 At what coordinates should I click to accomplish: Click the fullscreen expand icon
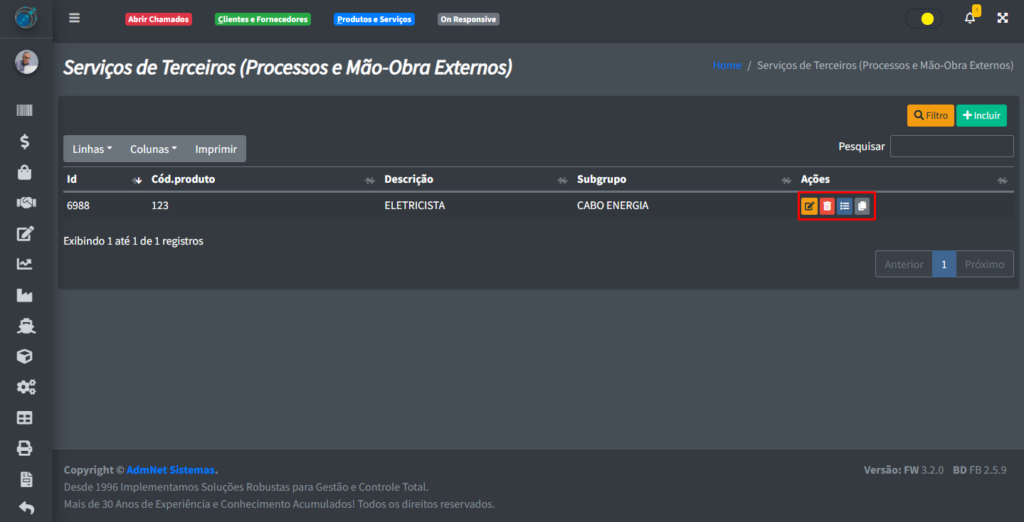(x=1002, y=18)
